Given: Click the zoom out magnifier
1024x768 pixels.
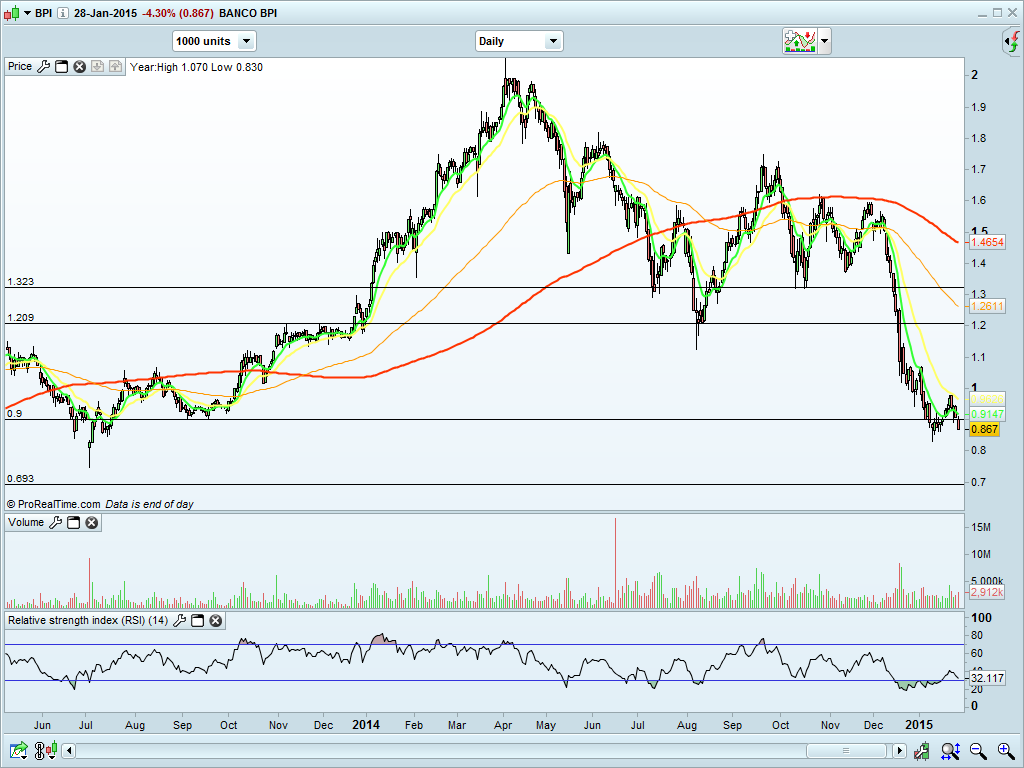Looking at the screenshot, I should (x=977, y=750).
